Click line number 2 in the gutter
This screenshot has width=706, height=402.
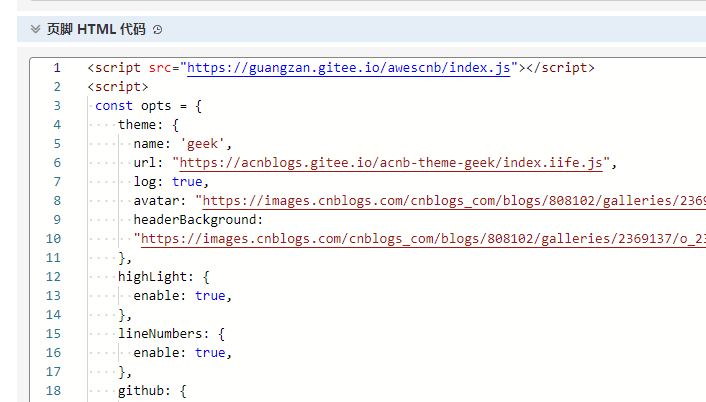click(57, 87)
